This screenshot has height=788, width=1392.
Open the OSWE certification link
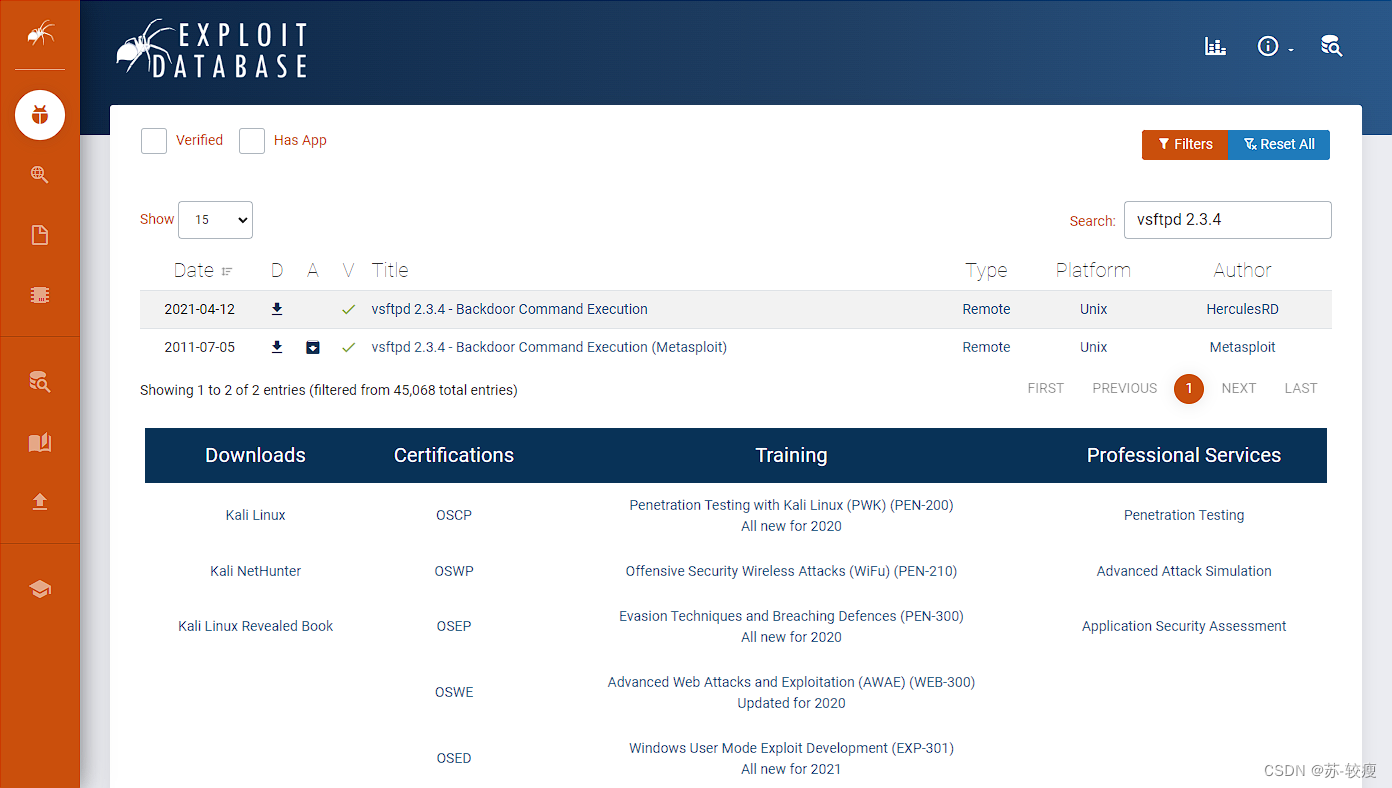pos(454,692)
